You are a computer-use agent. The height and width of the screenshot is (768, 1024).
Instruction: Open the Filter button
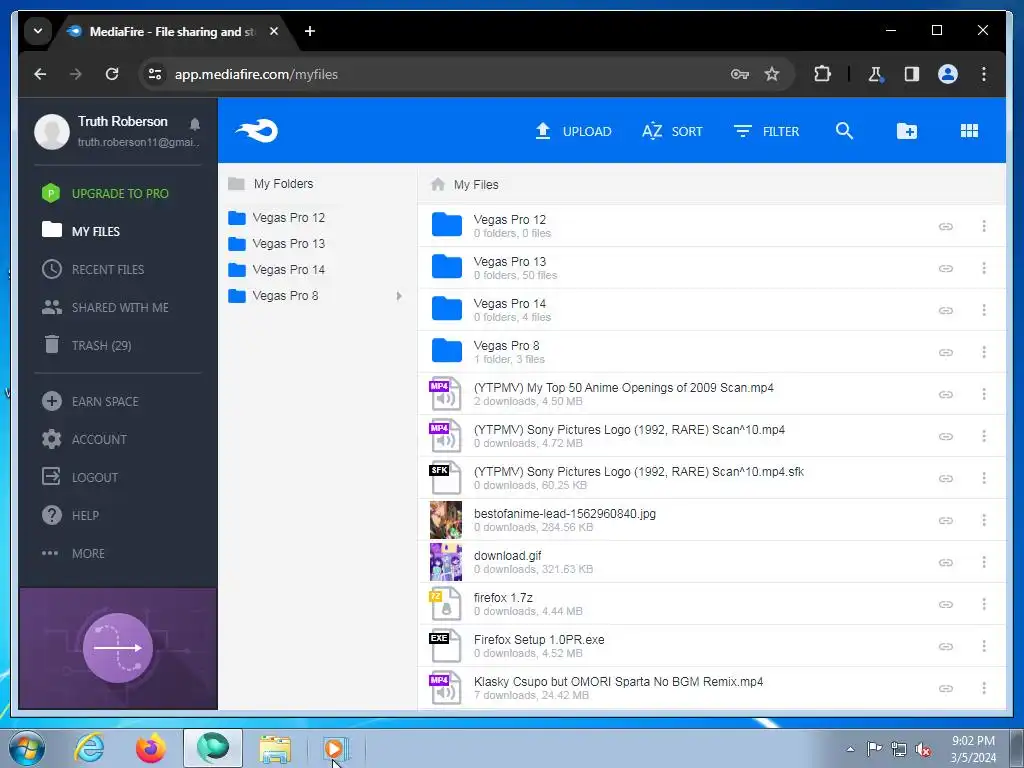(x=767, y=131)
